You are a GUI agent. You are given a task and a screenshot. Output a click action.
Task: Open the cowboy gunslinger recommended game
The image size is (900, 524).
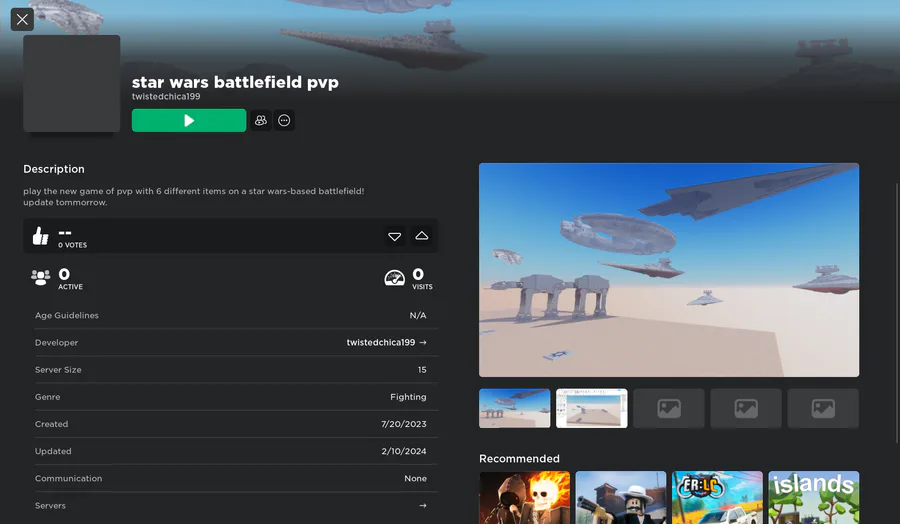click(621, 498)
